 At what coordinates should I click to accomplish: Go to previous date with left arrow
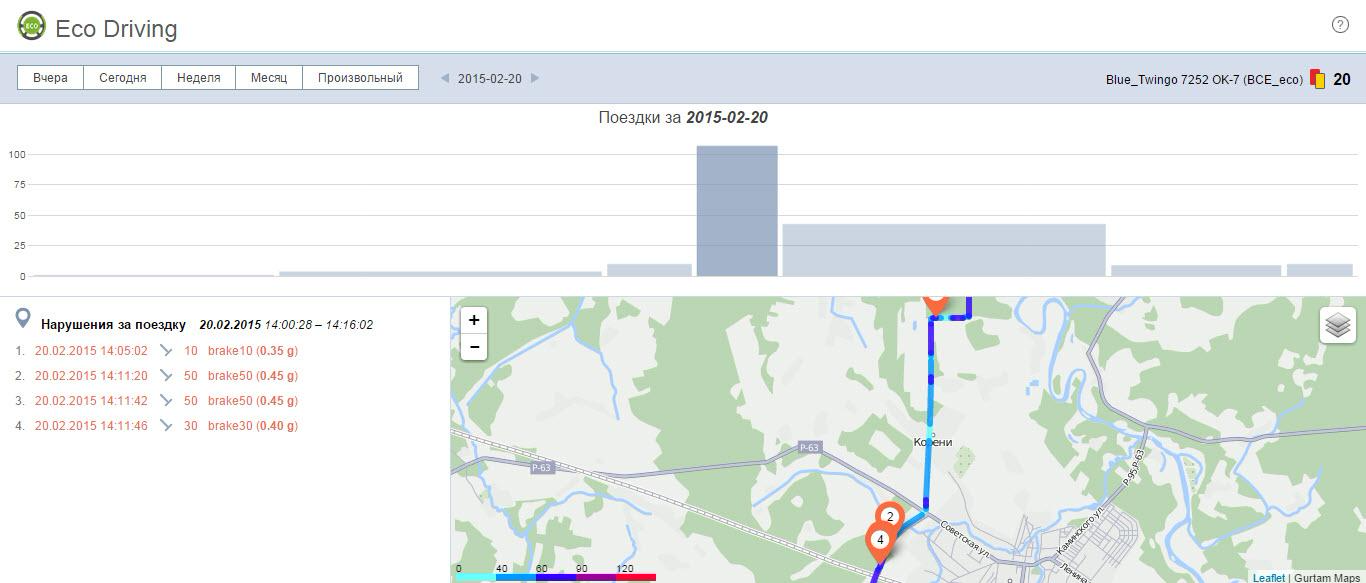[x=445, y=78]
